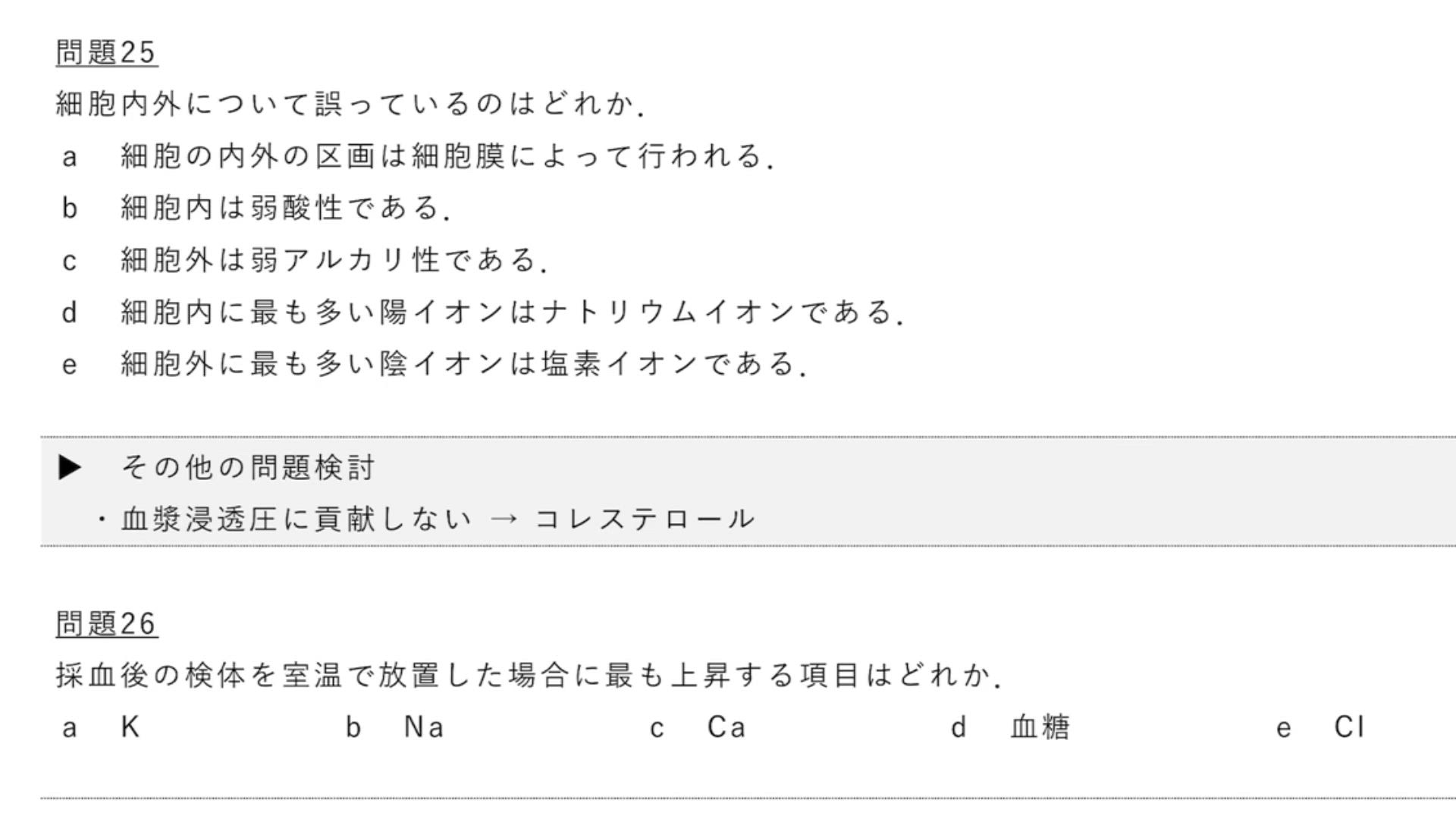Open the 問題26 underlined heading
Image resolution: width=1456 pixels, height=819 pixels.
106,624
